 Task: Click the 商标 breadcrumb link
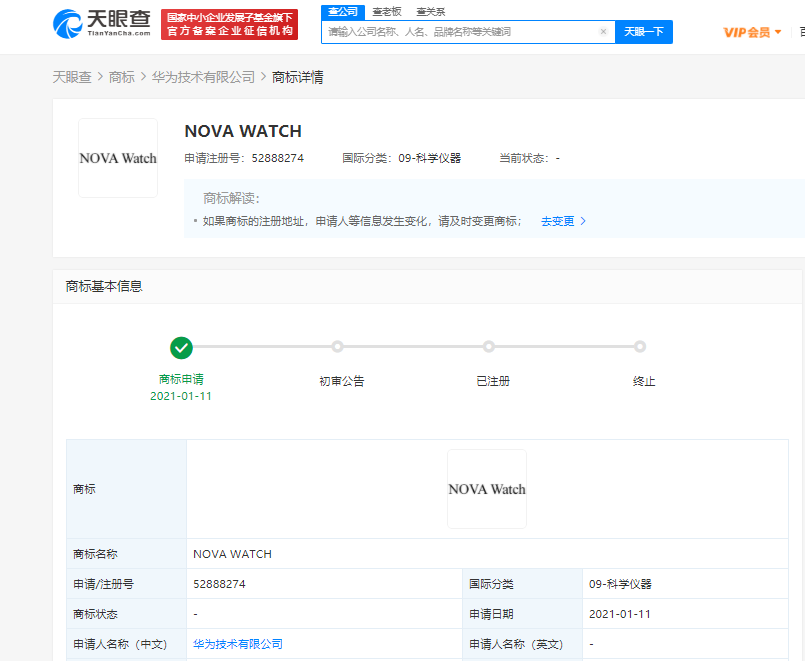[x=124, y=74]
